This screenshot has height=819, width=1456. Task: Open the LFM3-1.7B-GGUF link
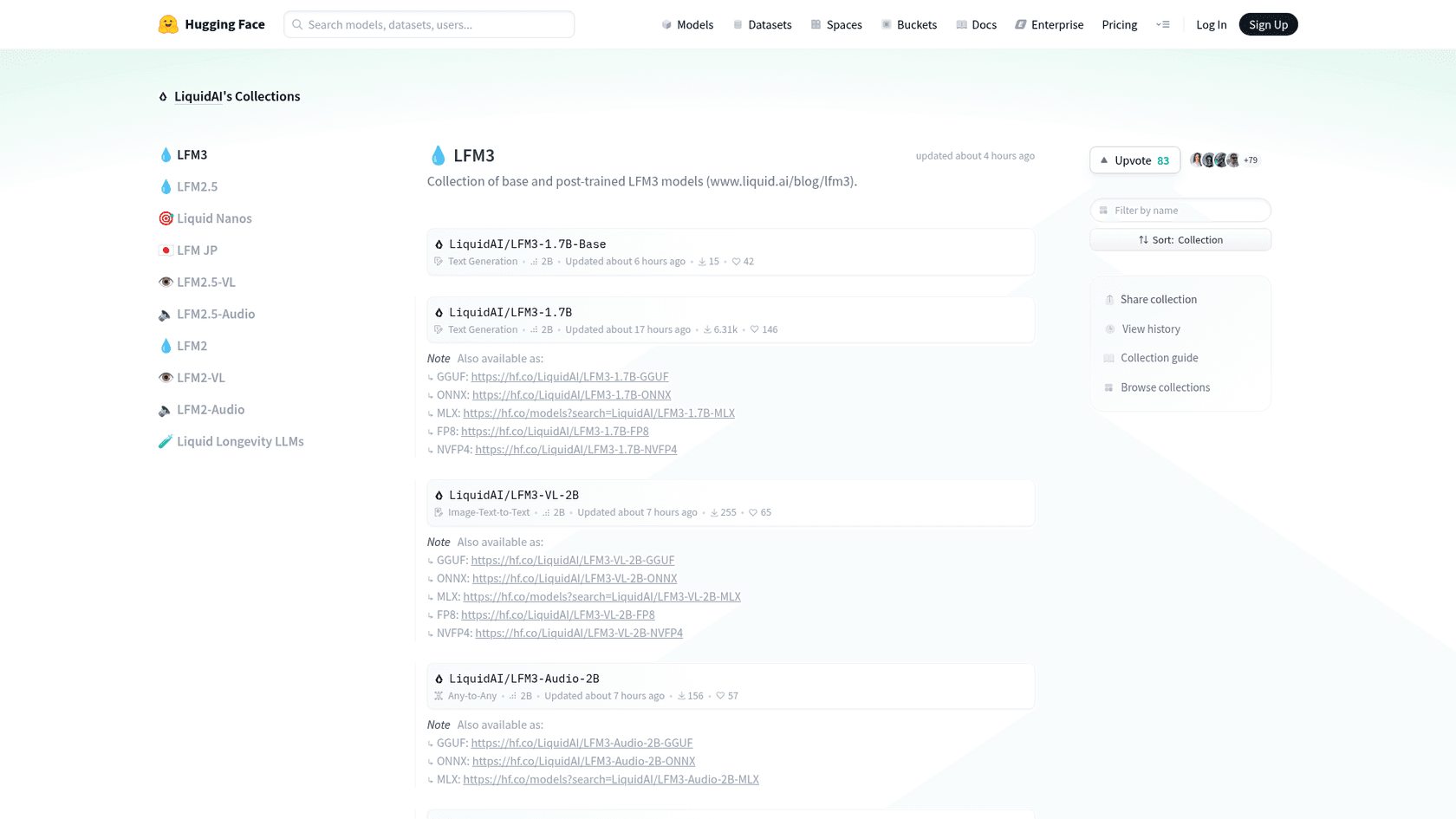coord(569,377)
